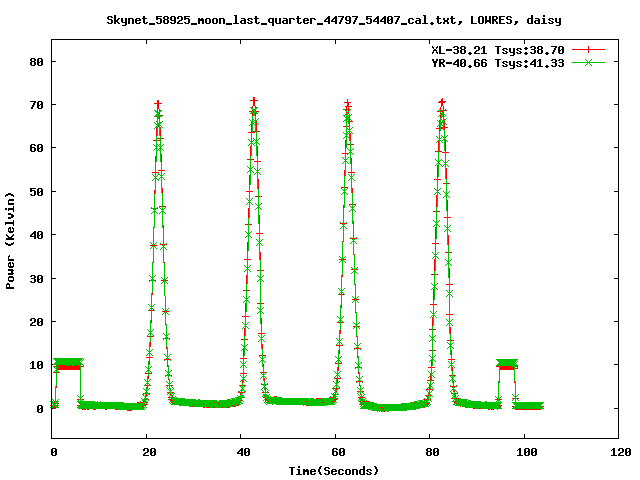Click x-axis tick label 80
Screen dimensions: 640x480
pyautogui.click(x=432, y=452)
